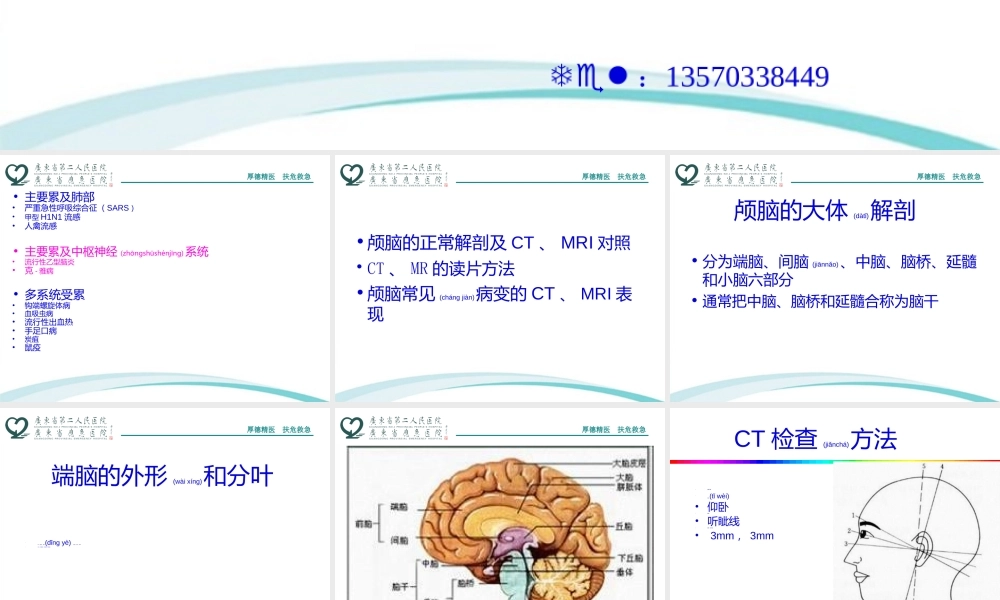The width and height of the screenshot is (1000, 600).
Task: Toggle the bullet next to 多系统受累
Action: pyautogui.click(x=16, y=293)
